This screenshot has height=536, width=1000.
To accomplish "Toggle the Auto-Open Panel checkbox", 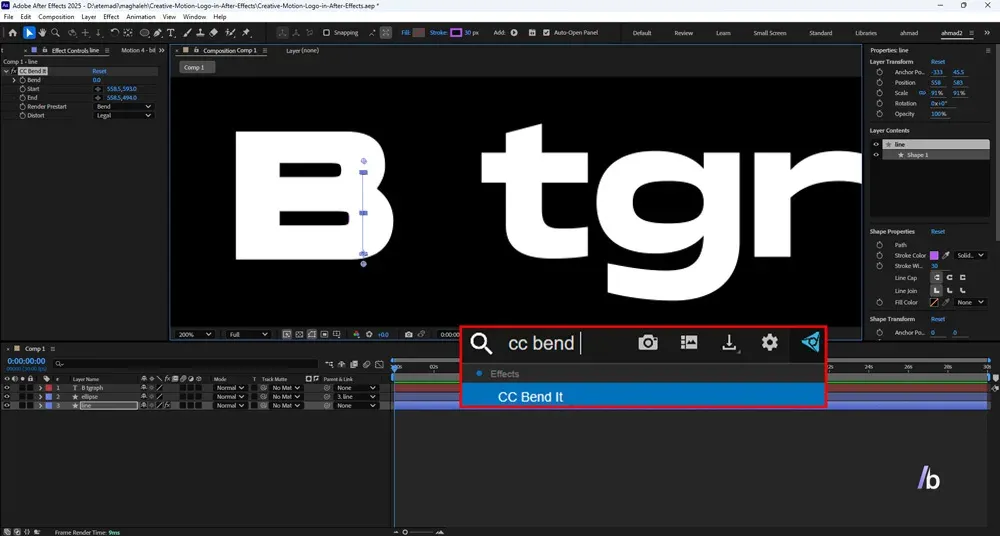I will tap(546, 33).
